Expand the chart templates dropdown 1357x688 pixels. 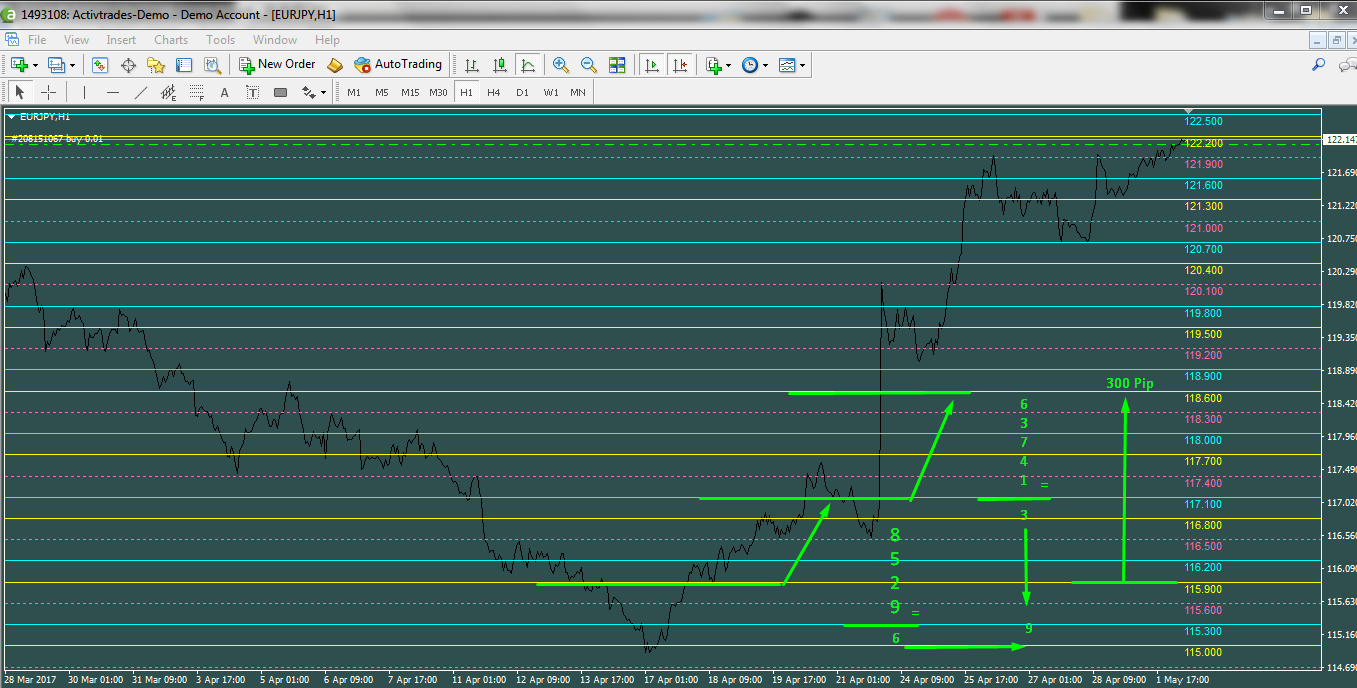click(x=802, y=65)
